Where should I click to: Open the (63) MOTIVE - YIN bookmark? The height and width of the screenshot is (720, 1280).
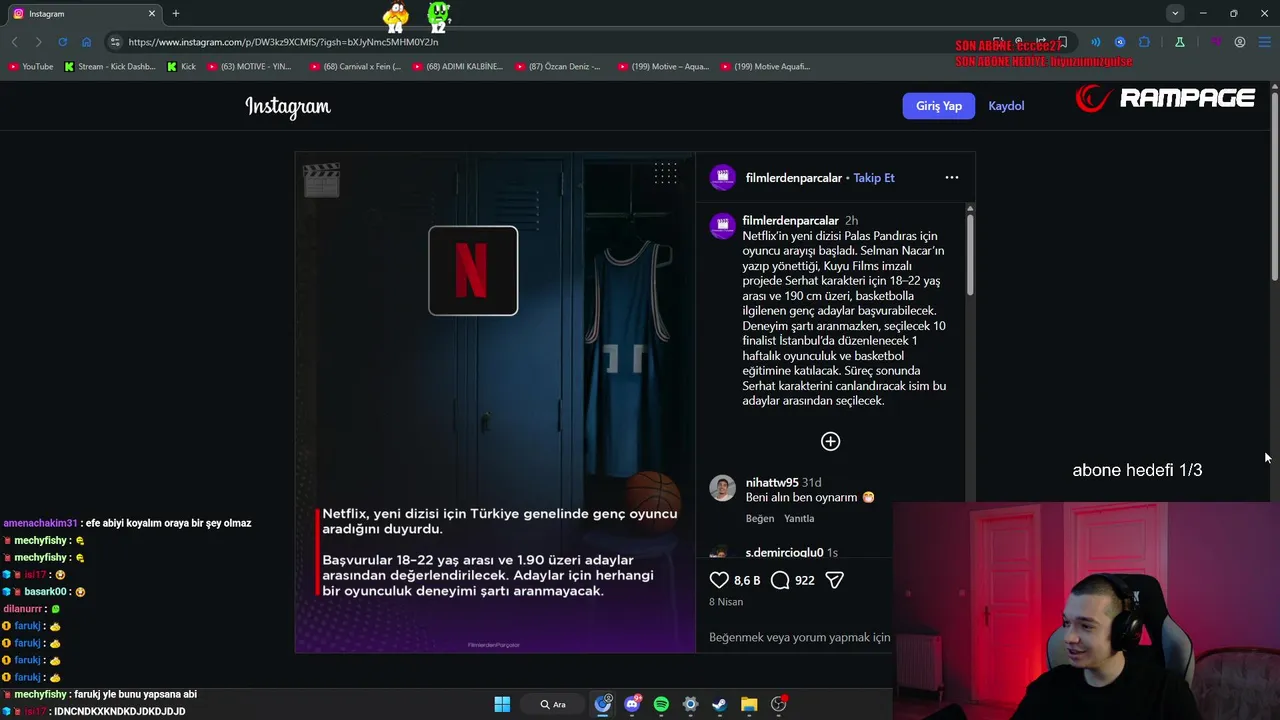pyautogui.click(x=250, y=67)
